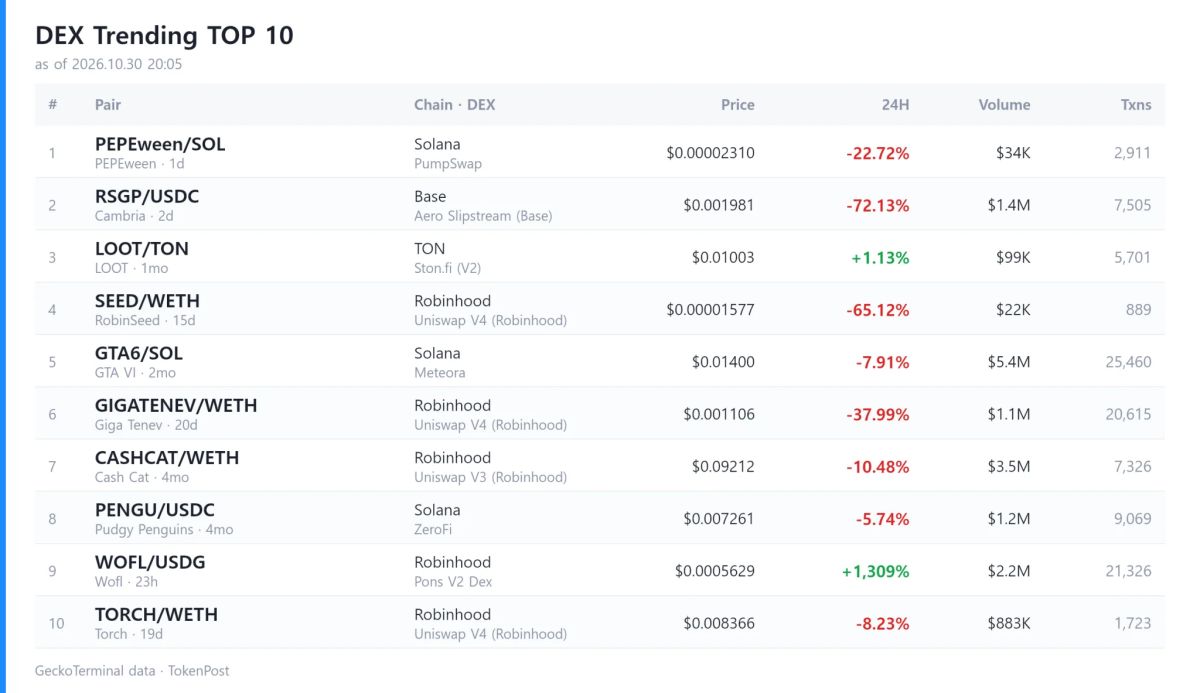Click the price $0.001106
This screenshot has width=1200, height=693.
(719, 414)
